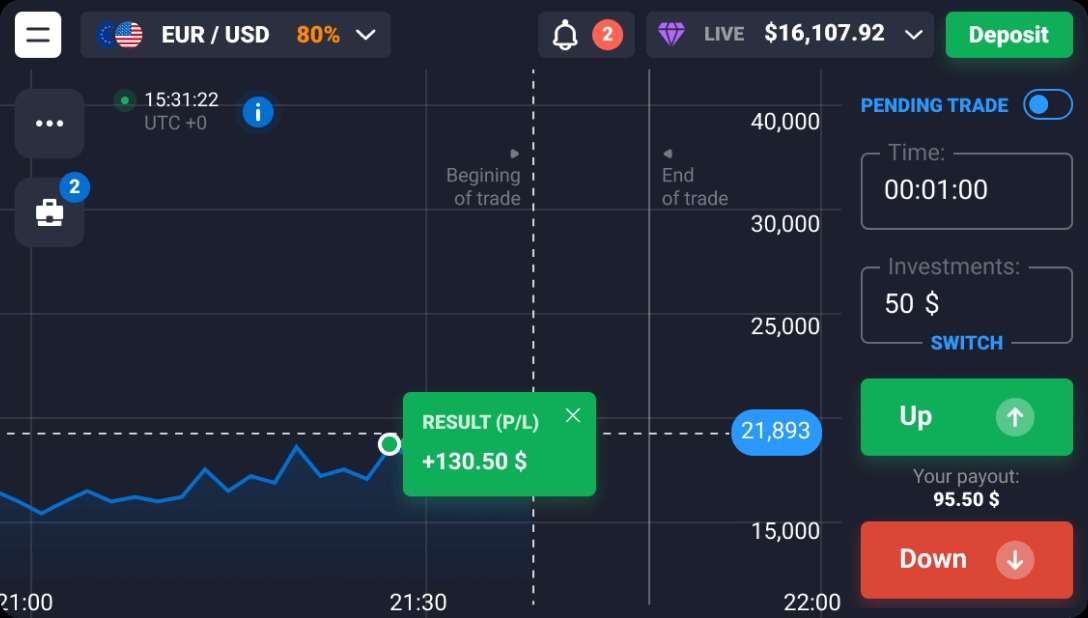Select the chart's current price point
This screenshot has width=1088, height=618.
tap(389, 444)
